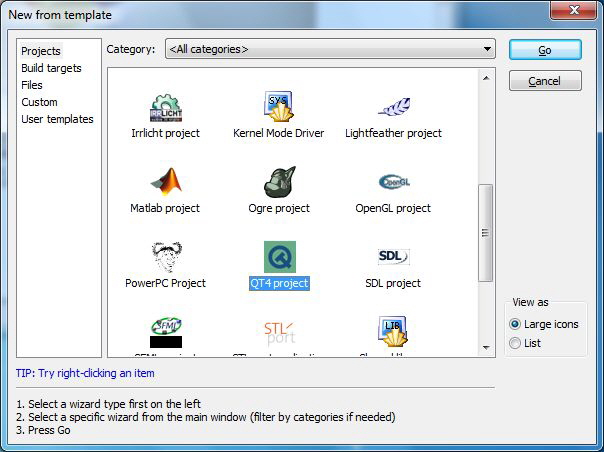
Task: Select User templates wizard type
Action: 57,119
